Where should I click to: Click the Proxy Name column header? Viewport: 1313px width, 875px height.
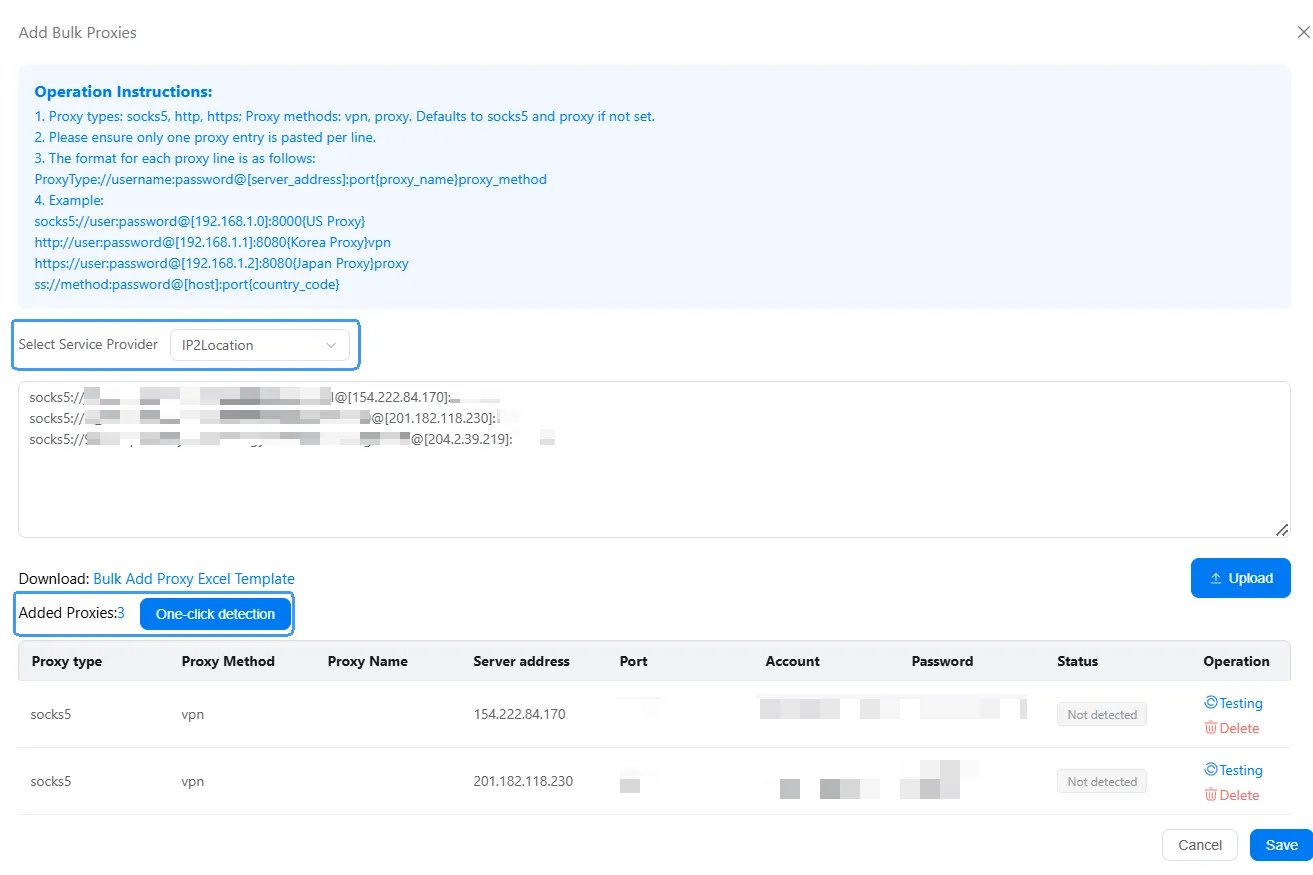tap(368, 661)
